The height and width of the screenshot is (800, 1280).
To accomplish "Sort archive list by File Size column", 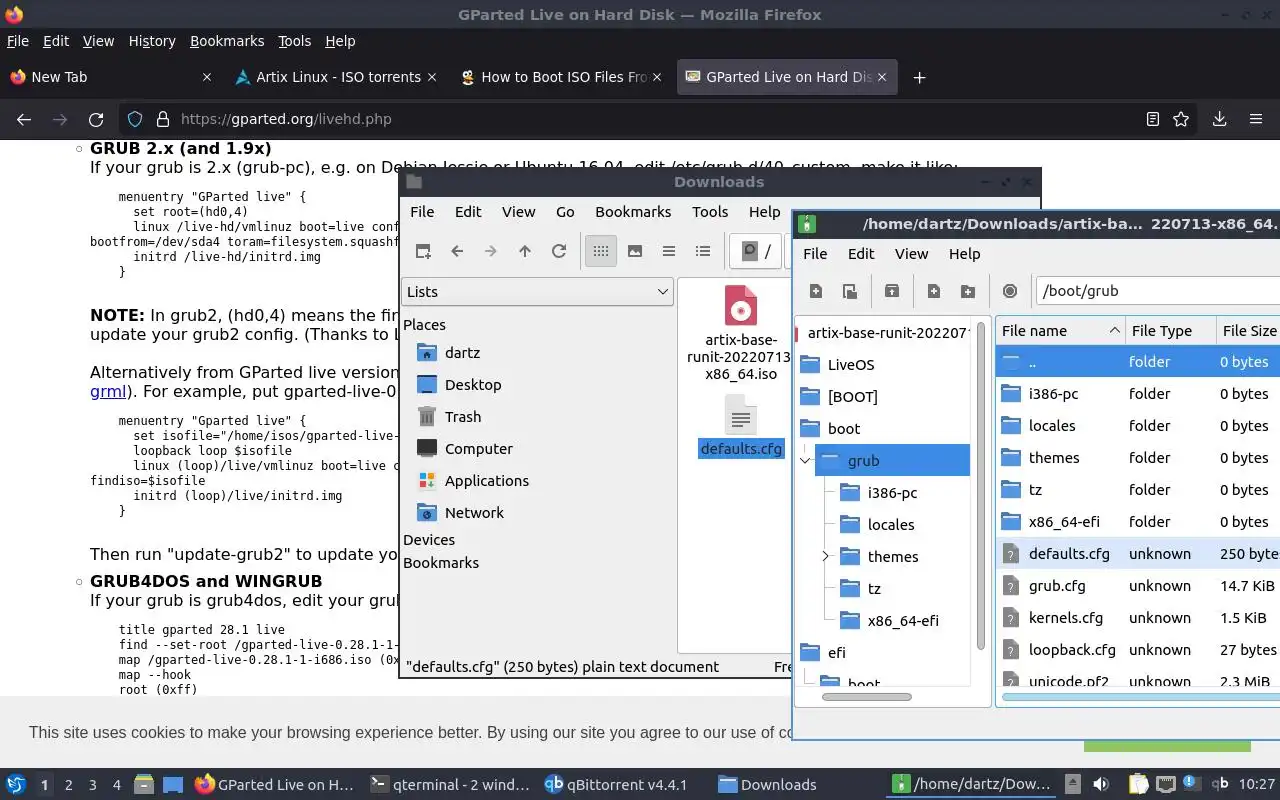I will 1248,331.
